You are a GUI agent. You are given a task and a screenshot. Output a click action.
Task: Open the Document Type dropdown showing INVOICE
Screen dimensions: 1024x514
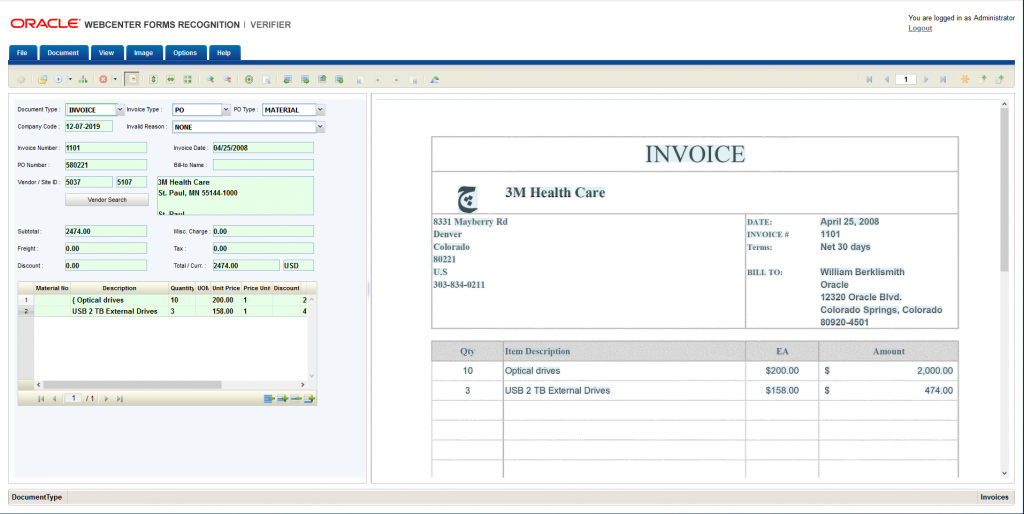pyautogui.click(x=94, y=110)
